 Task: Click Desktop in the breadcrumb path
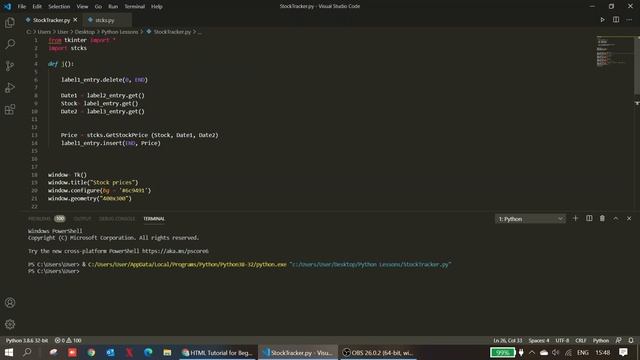tap(84, 31)
